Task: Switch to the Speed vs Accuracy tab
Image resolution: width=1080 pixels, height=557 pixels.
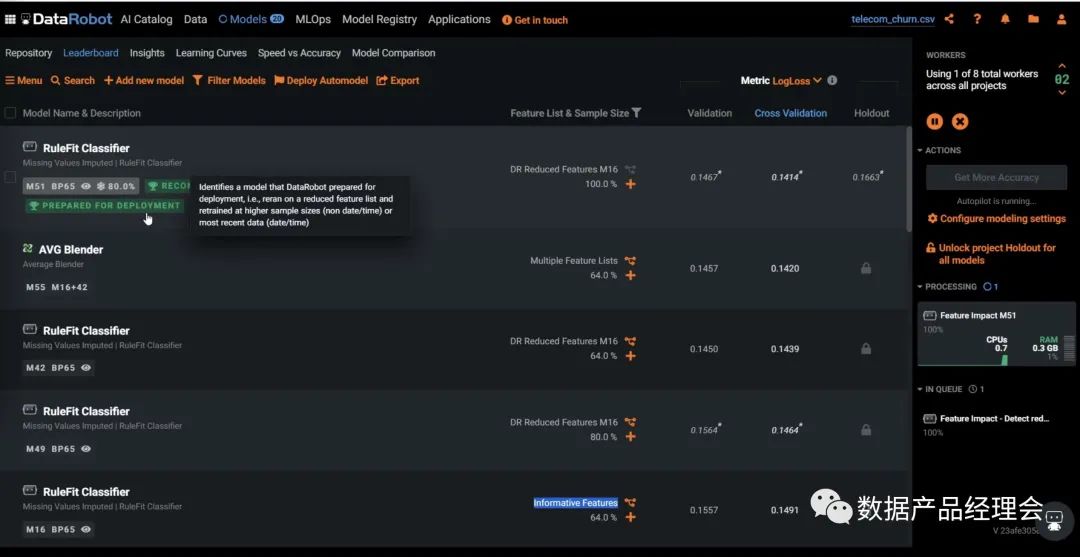Action: click(x=299, y=53)
